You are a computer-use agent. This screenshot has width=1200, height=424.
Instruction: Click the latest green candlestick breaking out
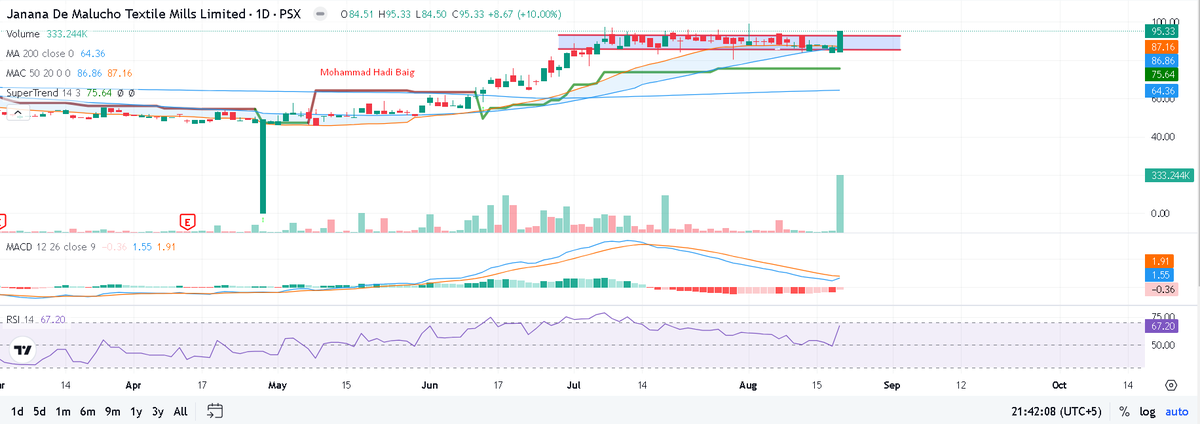(x=841, y=41)
